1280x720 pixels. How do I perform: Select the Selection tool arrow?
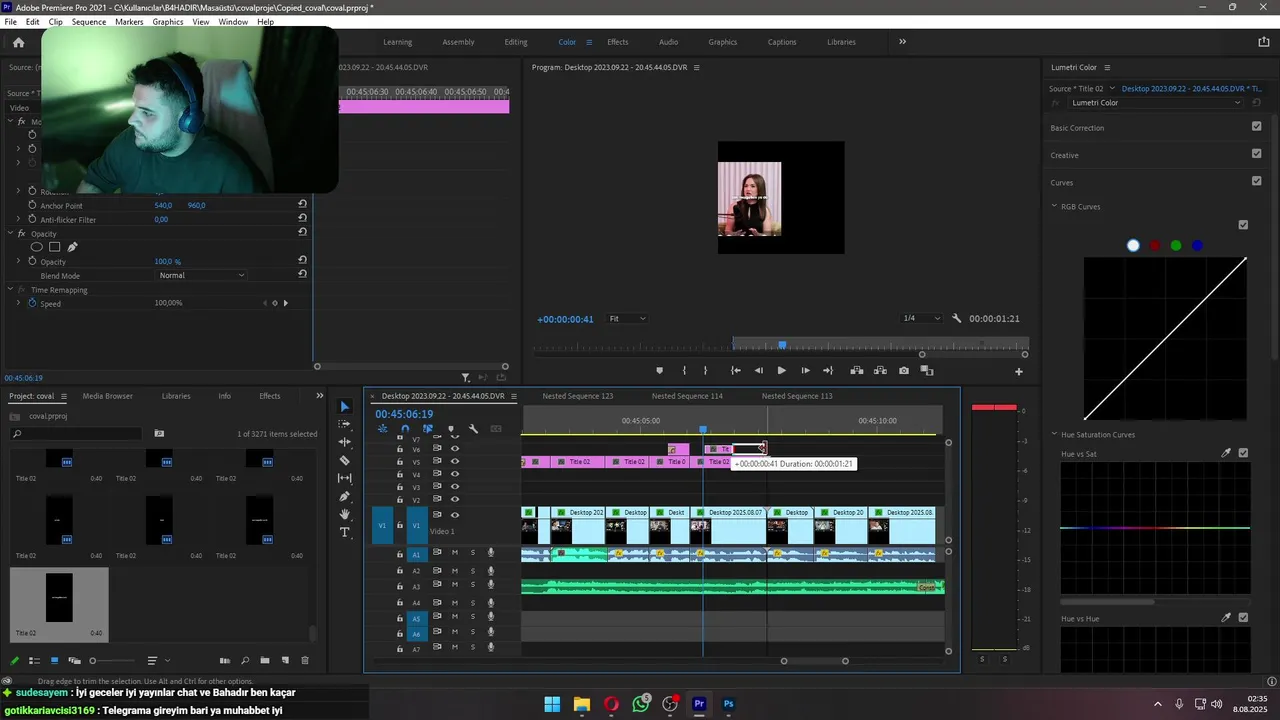point(344,407)
